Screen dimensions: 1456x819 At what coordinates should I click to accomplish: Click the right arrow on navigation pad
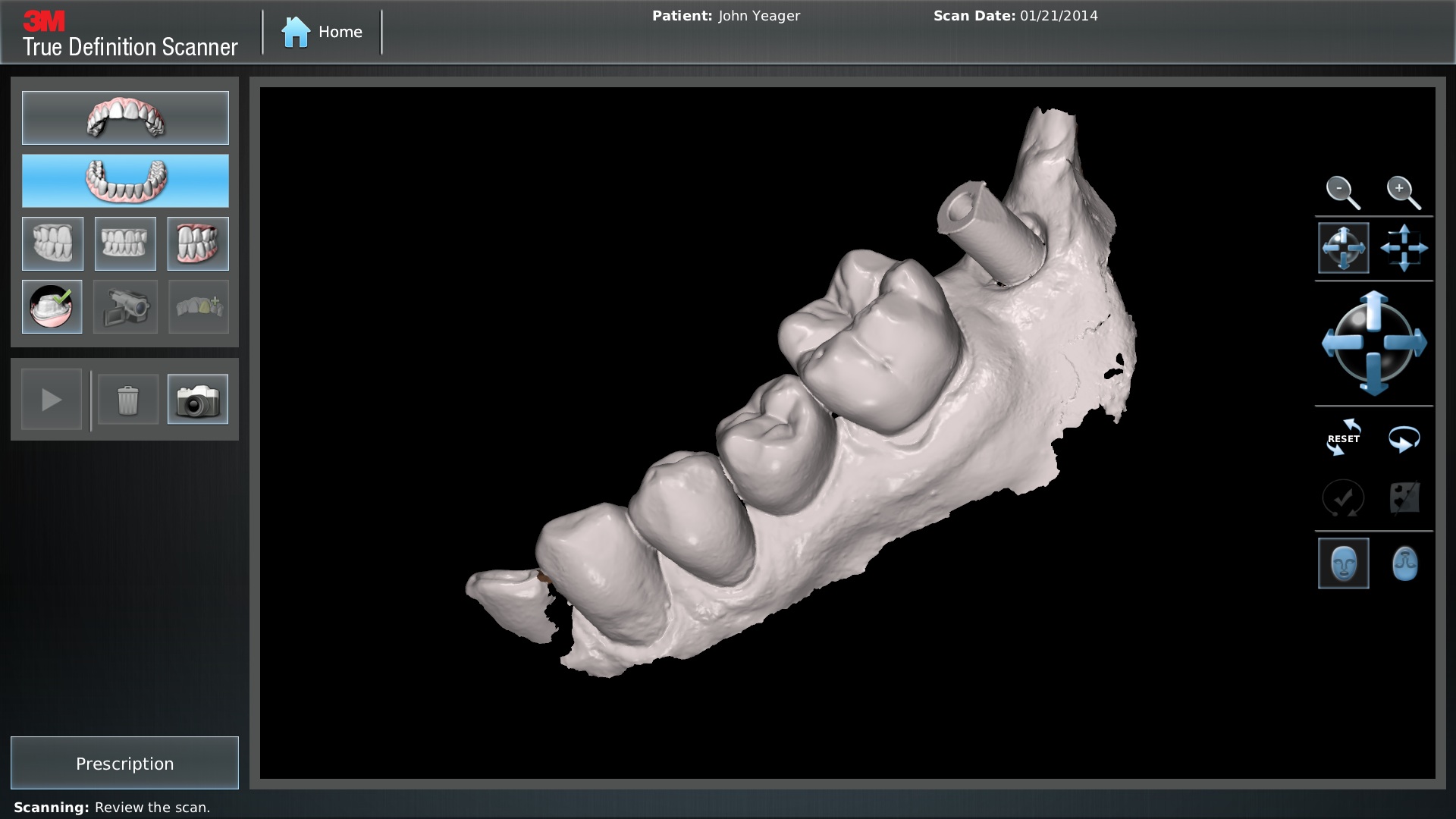click(x=1408, y=344)
